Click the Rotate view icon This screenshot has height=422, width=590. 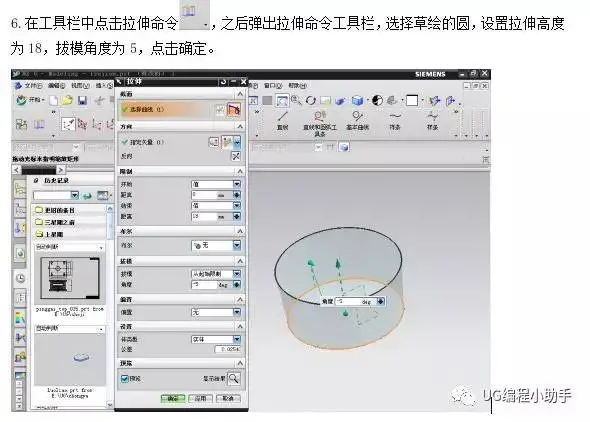(311, 100)
